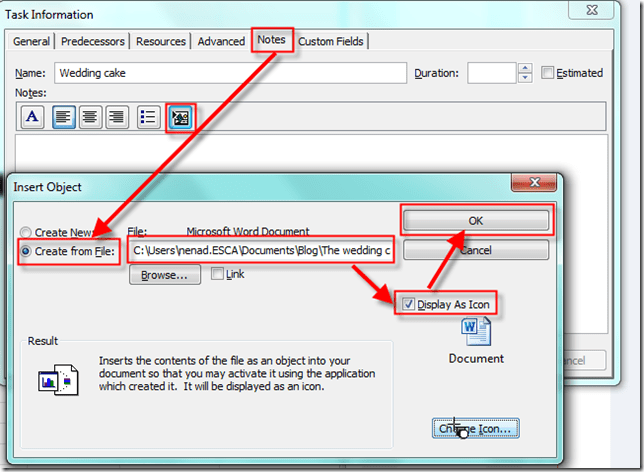Click the task Name input field
The image size is (644, 472).
point(230,73)
